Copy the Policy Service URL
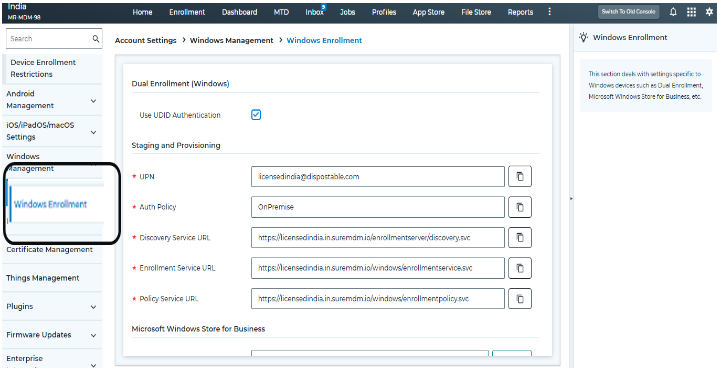717x370 pixels. click(519, 299)
